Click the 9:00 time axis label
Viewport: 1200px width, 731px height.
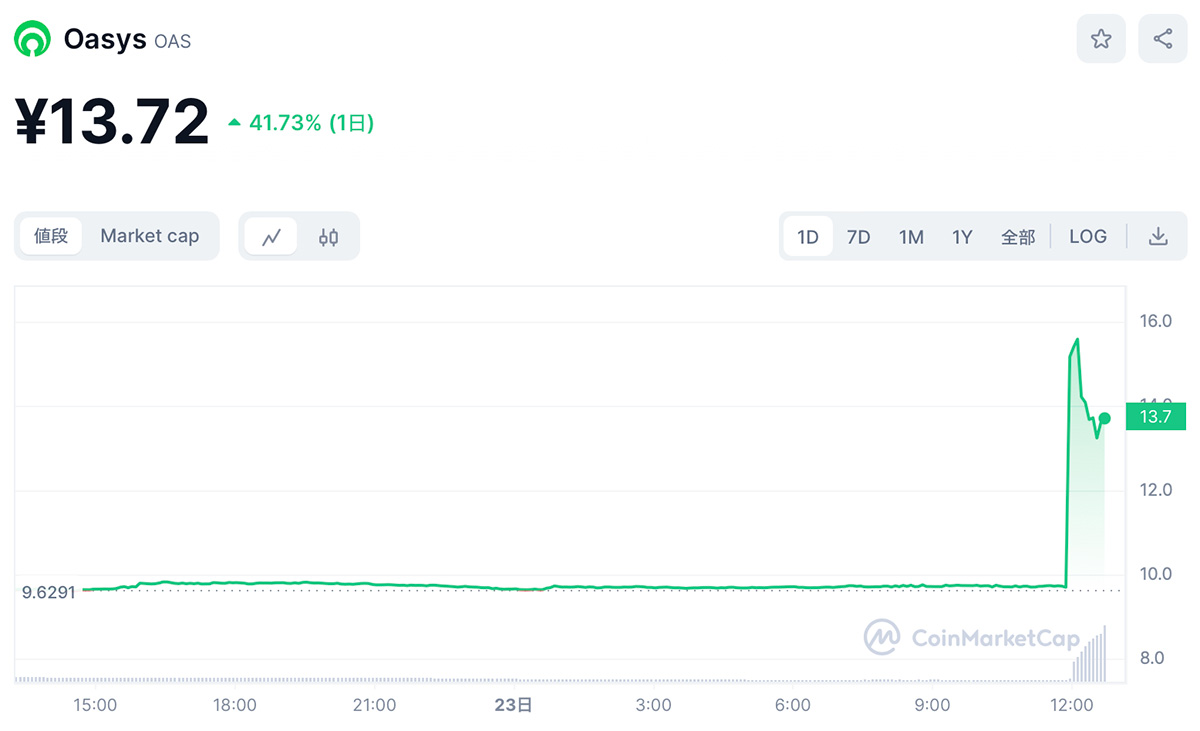pos(932,705)
